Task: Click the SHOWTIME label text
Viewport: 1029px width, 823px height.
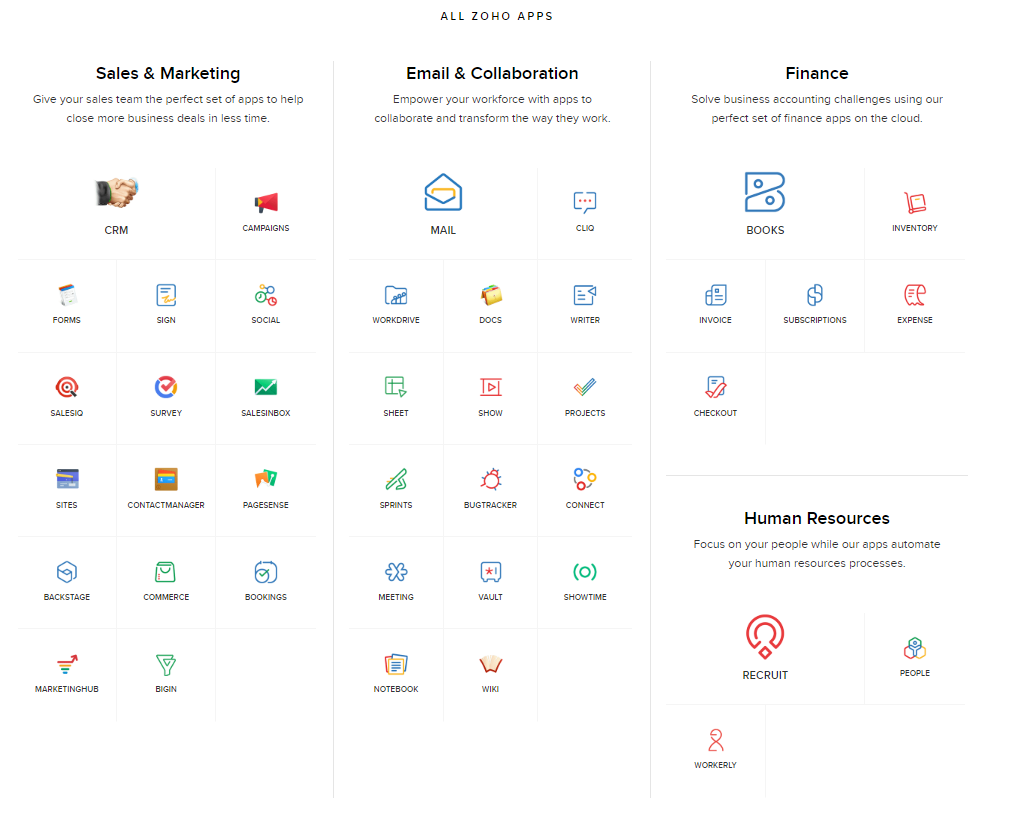Action: click(x=585, y=597)
